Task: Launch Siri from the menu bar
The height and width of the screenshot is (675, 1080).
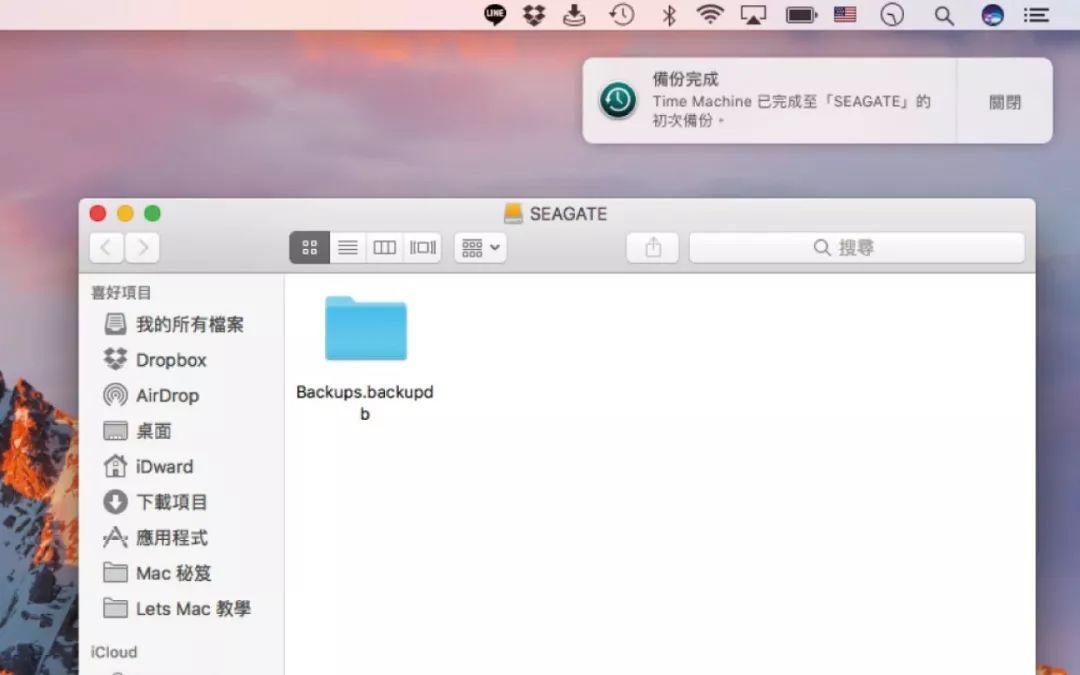Action: click(x=993, y=14)
